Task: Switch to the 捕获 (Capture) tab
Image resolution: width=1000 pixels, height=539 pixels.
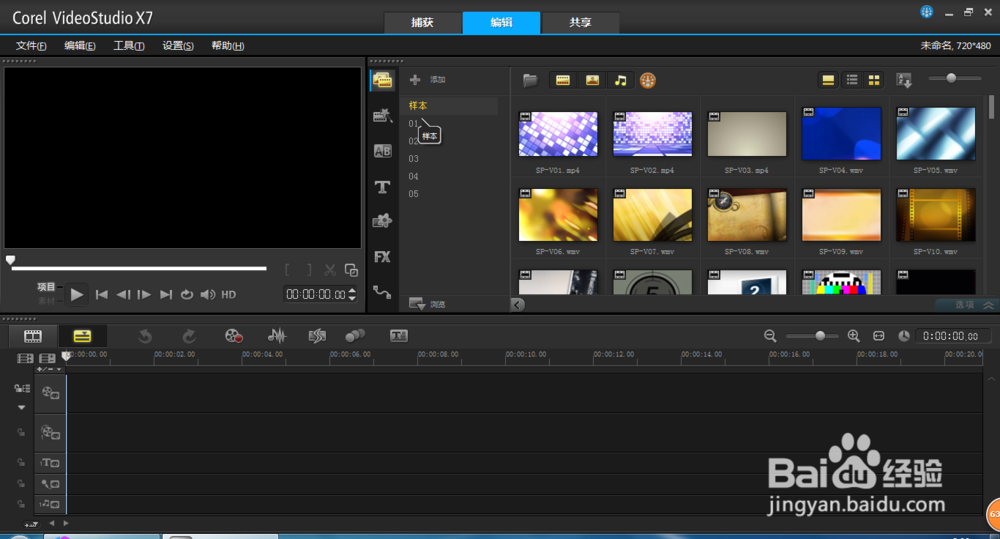Action: click(x=422, y=22)
